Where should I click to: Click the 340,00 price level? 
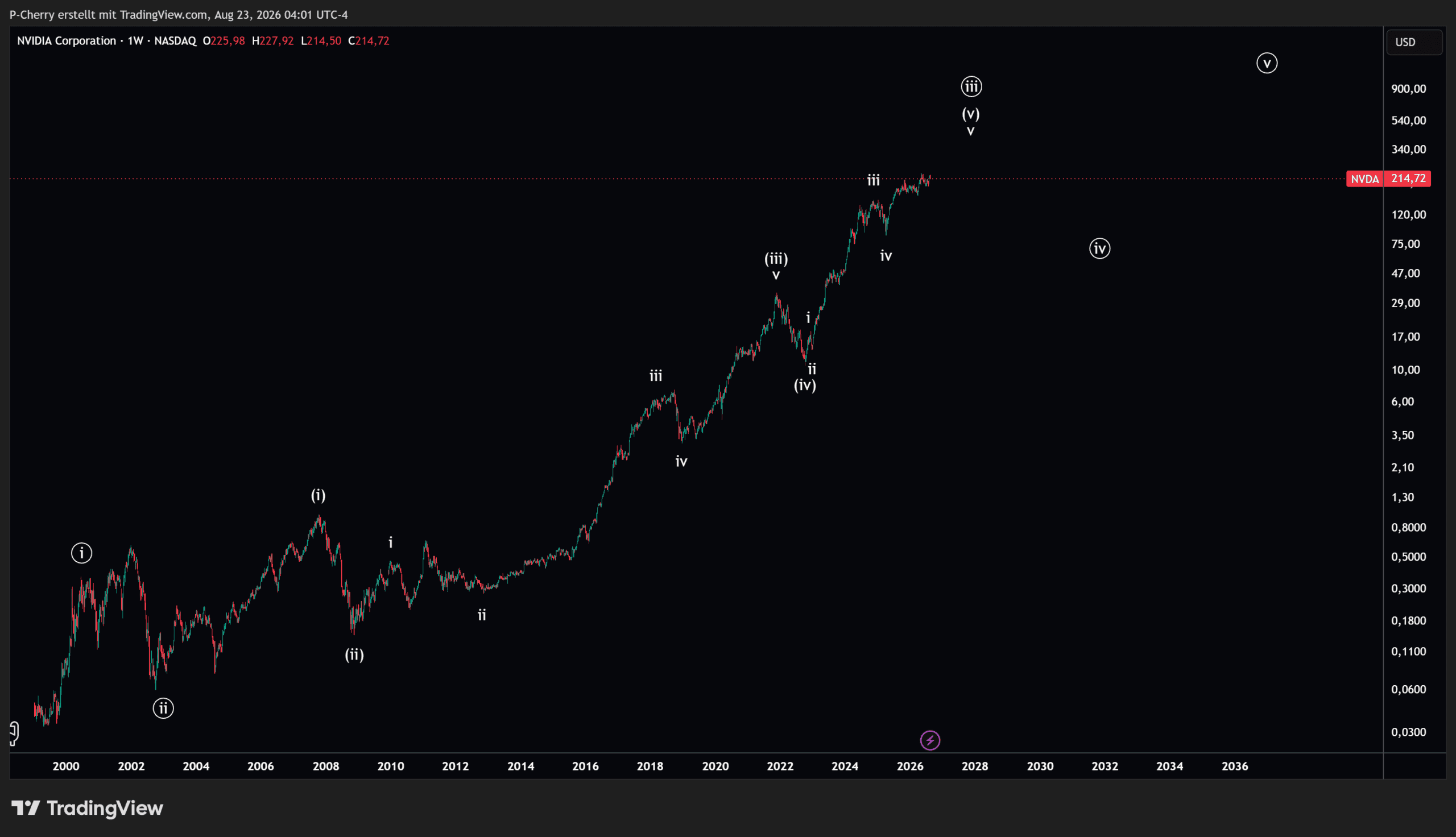1408,150
